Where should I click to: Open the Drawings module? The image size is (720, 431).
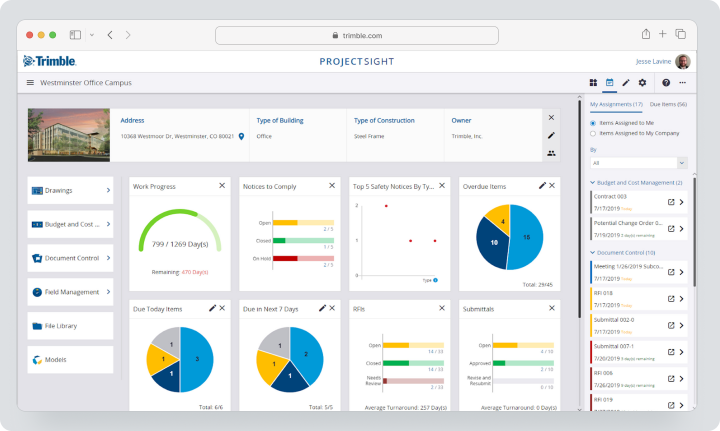point(70,190)
